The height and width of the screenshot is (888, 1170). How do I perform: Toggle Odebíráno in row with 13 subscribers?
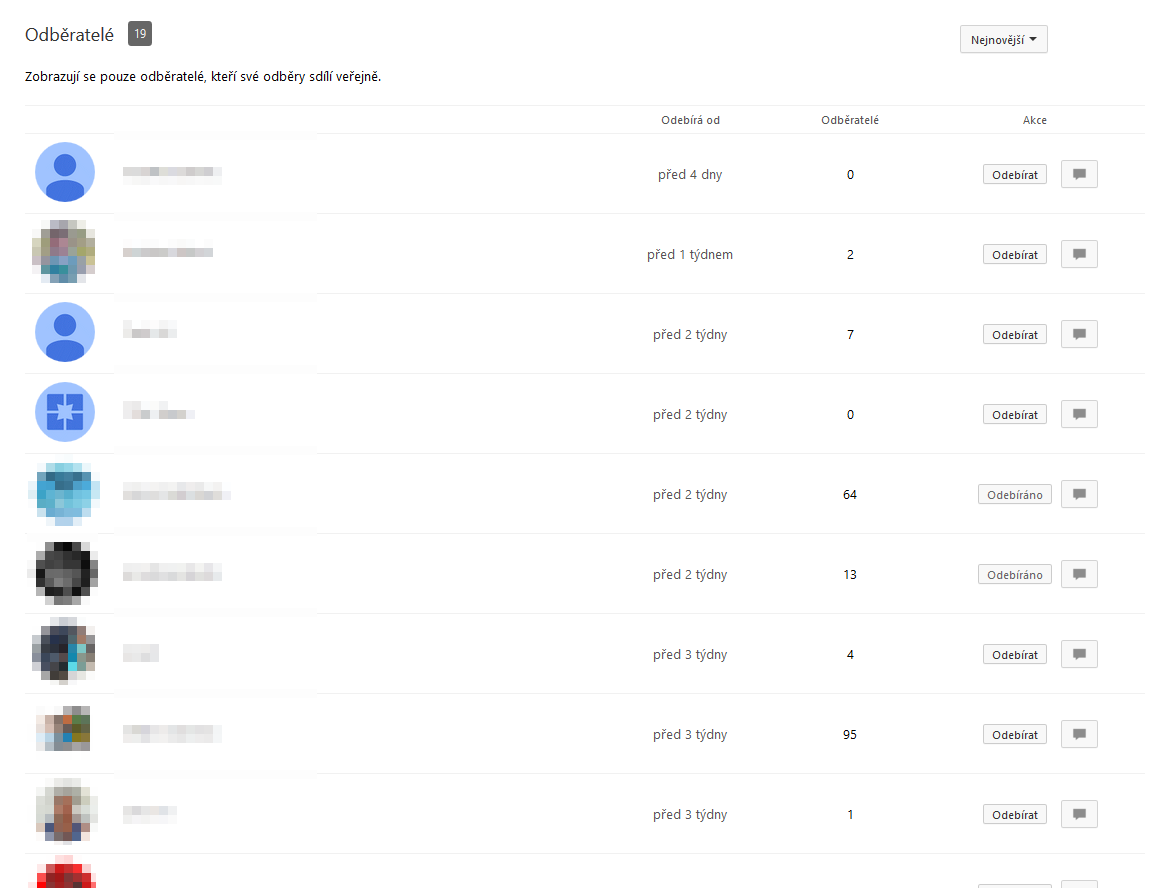click(1015, 575)
